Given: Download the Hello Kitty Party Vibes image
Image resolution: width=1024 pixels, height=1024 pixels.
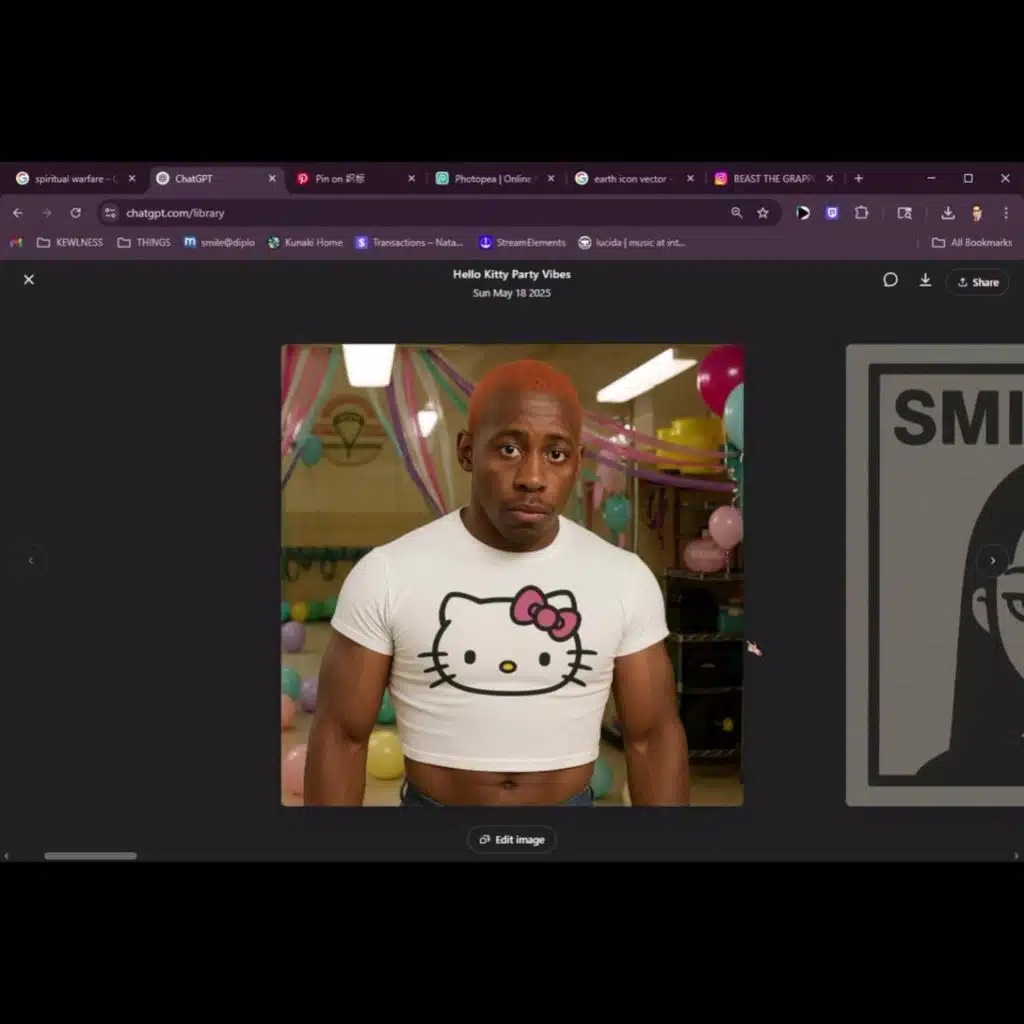Looking at the screenshot, I should (x=925, y=280).
